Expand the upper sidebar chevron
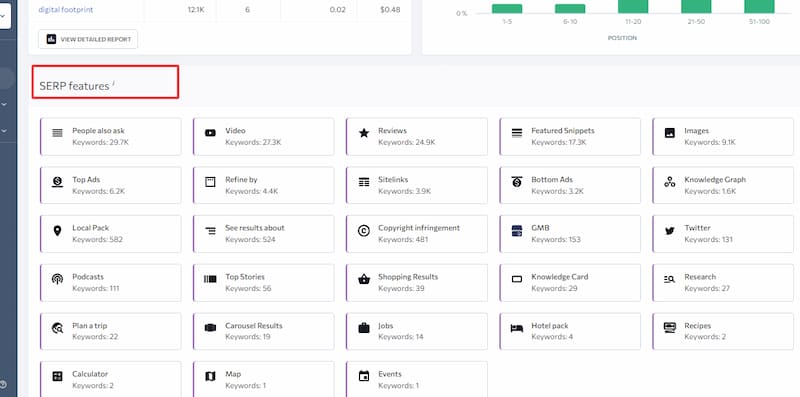The height and width of the screenshot is (397, 800). click(x=4, y=104)
